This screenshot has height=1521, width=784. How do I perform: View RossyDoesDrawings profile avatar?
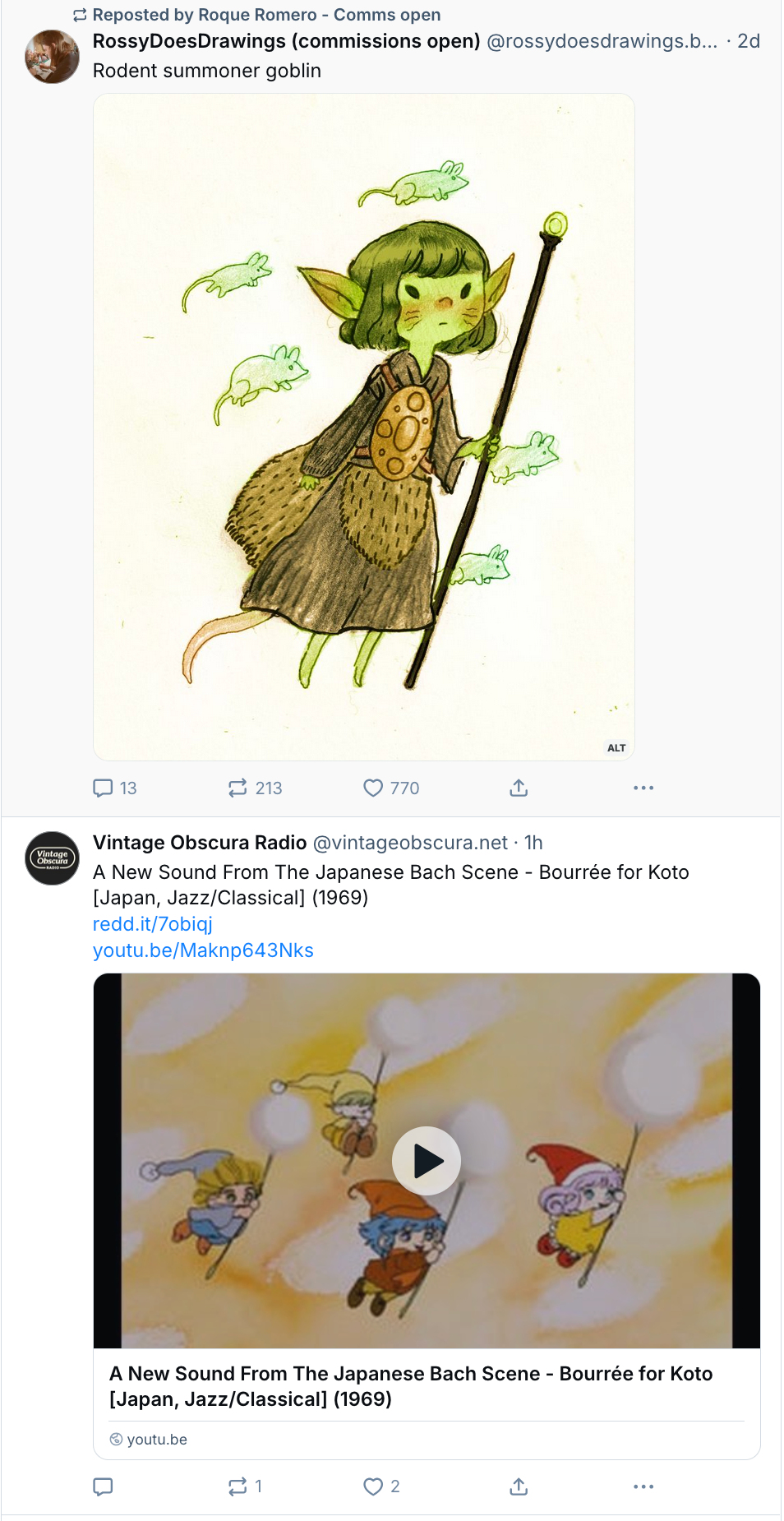53,57
